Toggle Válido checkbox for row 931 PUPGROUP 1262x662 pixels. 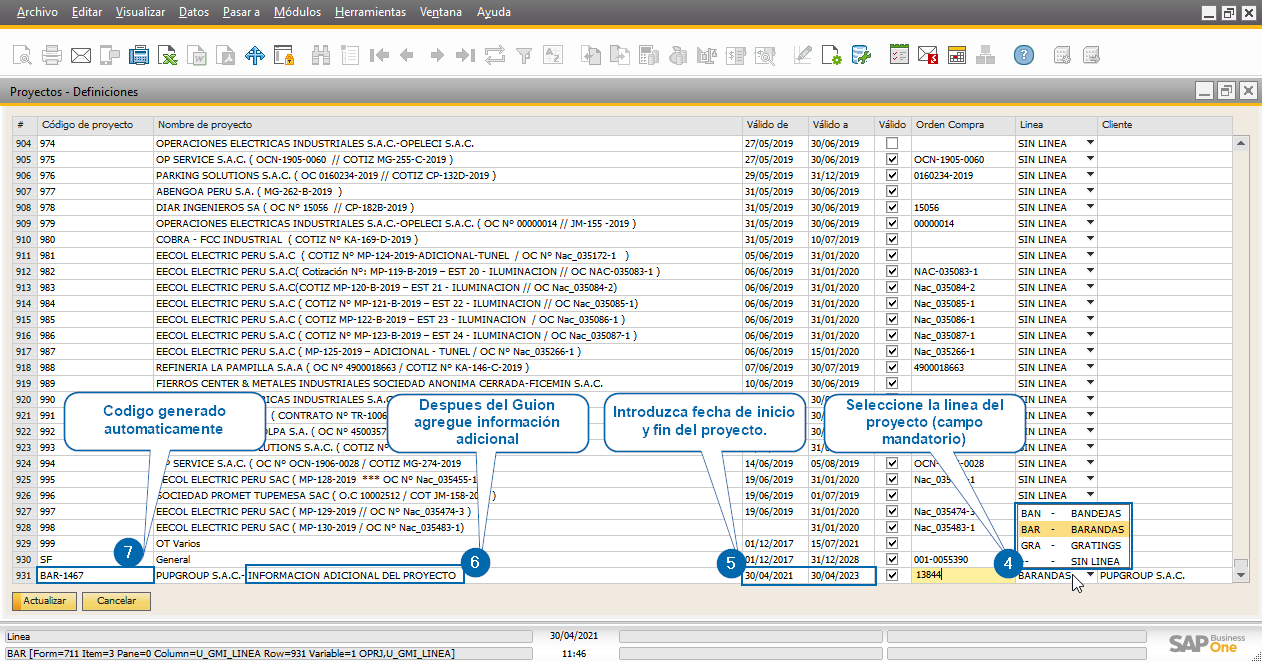(892, 575)
